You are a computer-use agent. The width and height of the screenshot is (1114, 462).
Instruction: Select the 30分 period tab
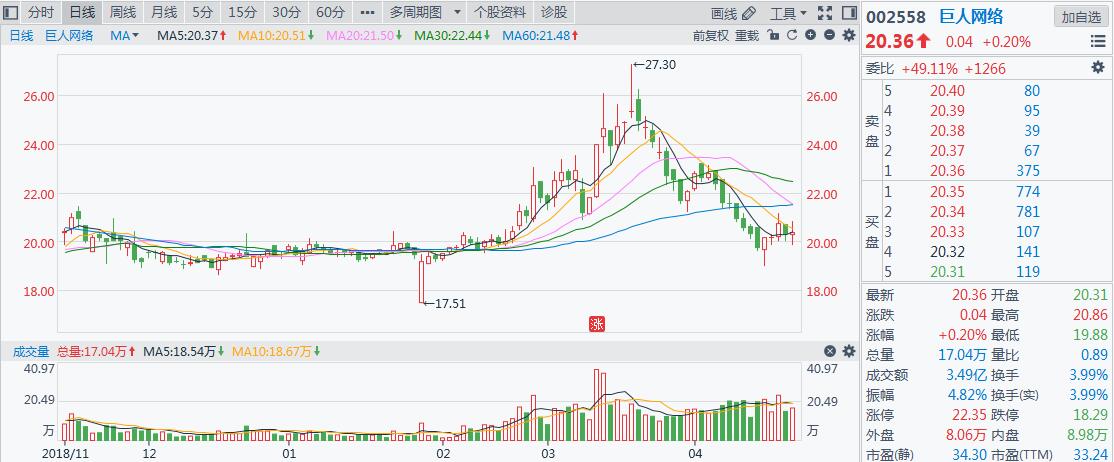point(287,12)
